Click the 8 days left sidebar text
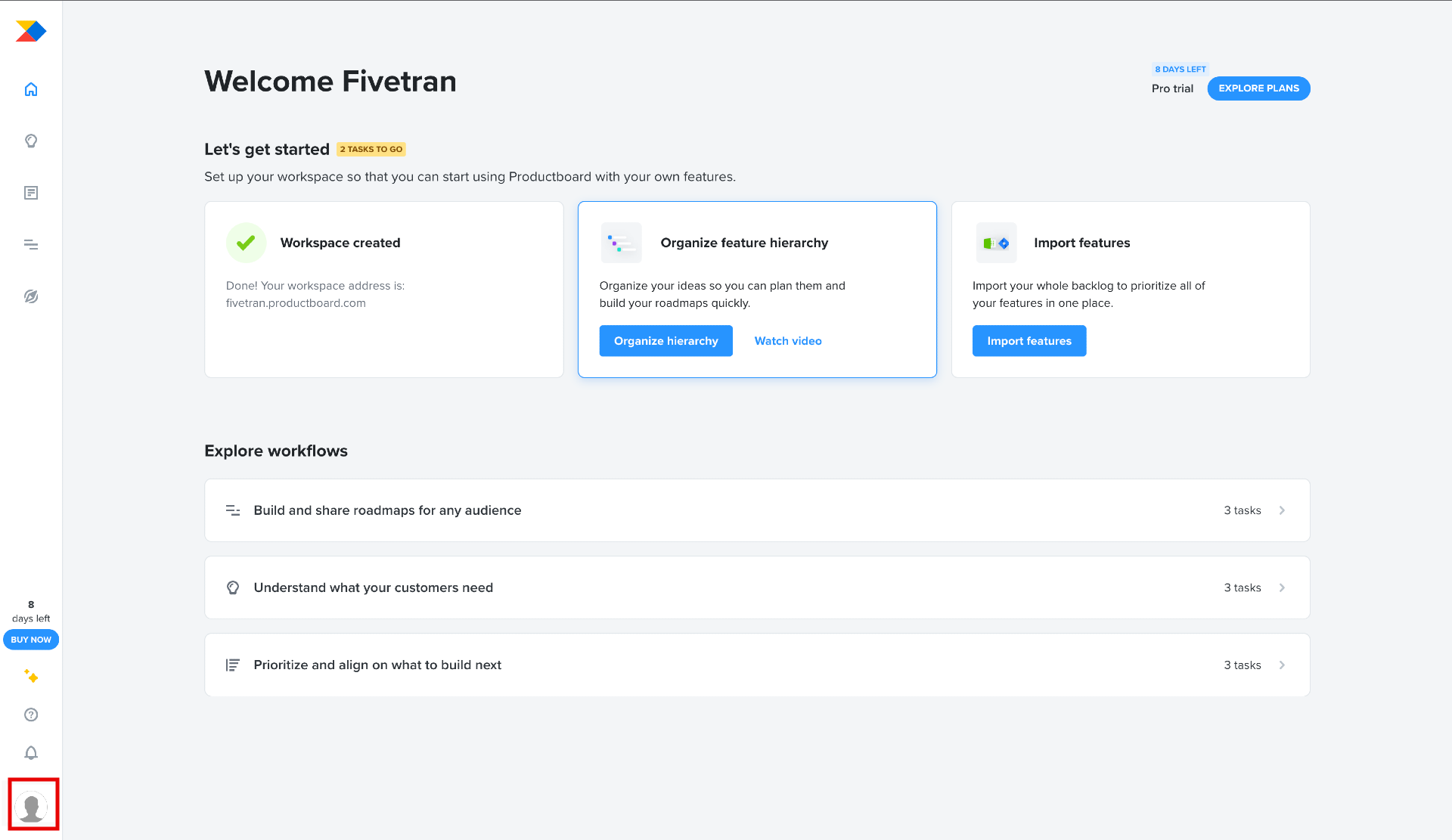The width and height of the screenshot is (1452, 840). tap(31, 612)
